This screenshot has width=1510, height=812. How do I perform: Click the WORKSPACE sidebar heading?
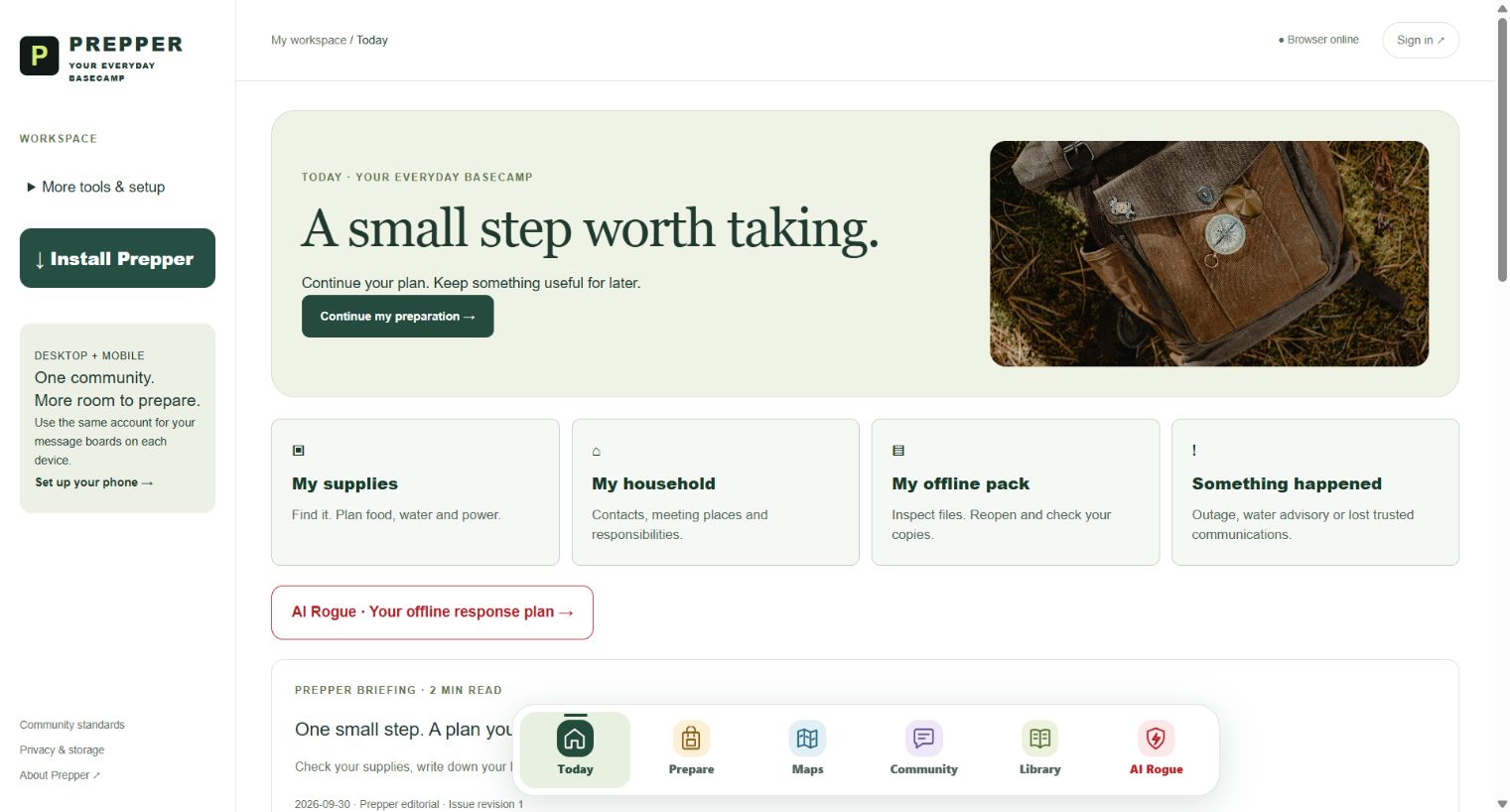[59, 139]
